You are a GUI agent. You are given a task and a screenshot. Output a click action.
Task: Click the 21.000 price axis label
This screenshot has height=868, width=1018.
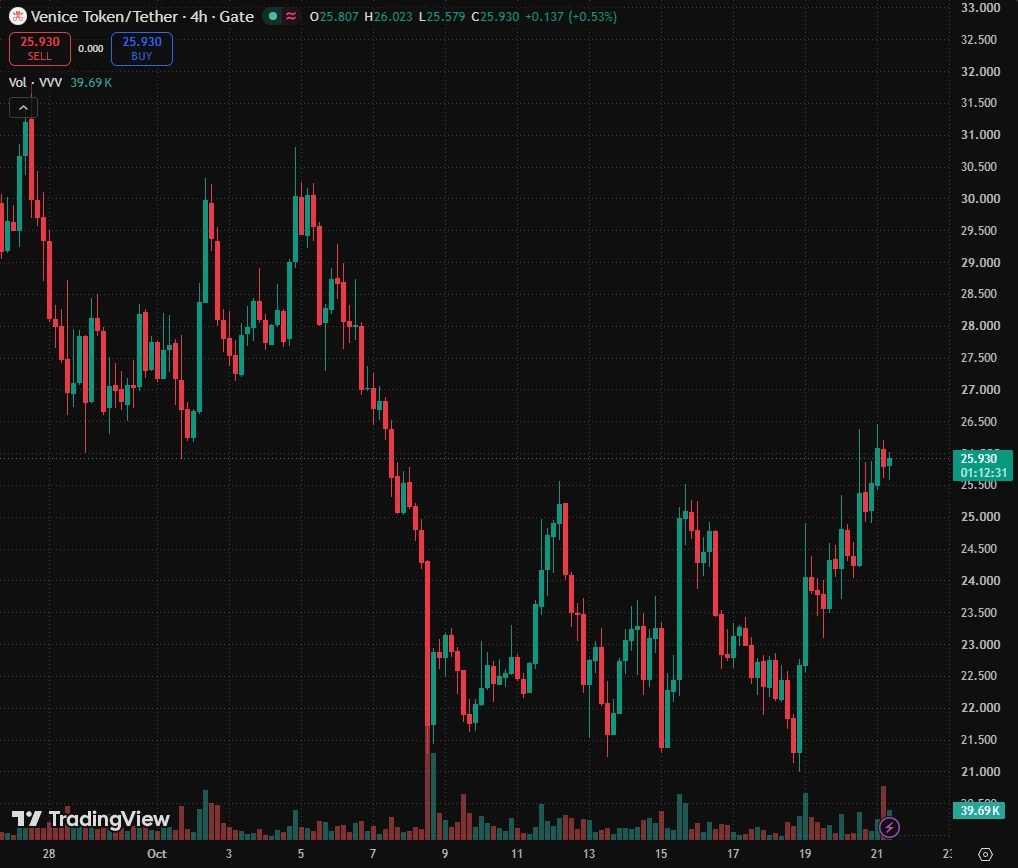click(x=980, y=771)
